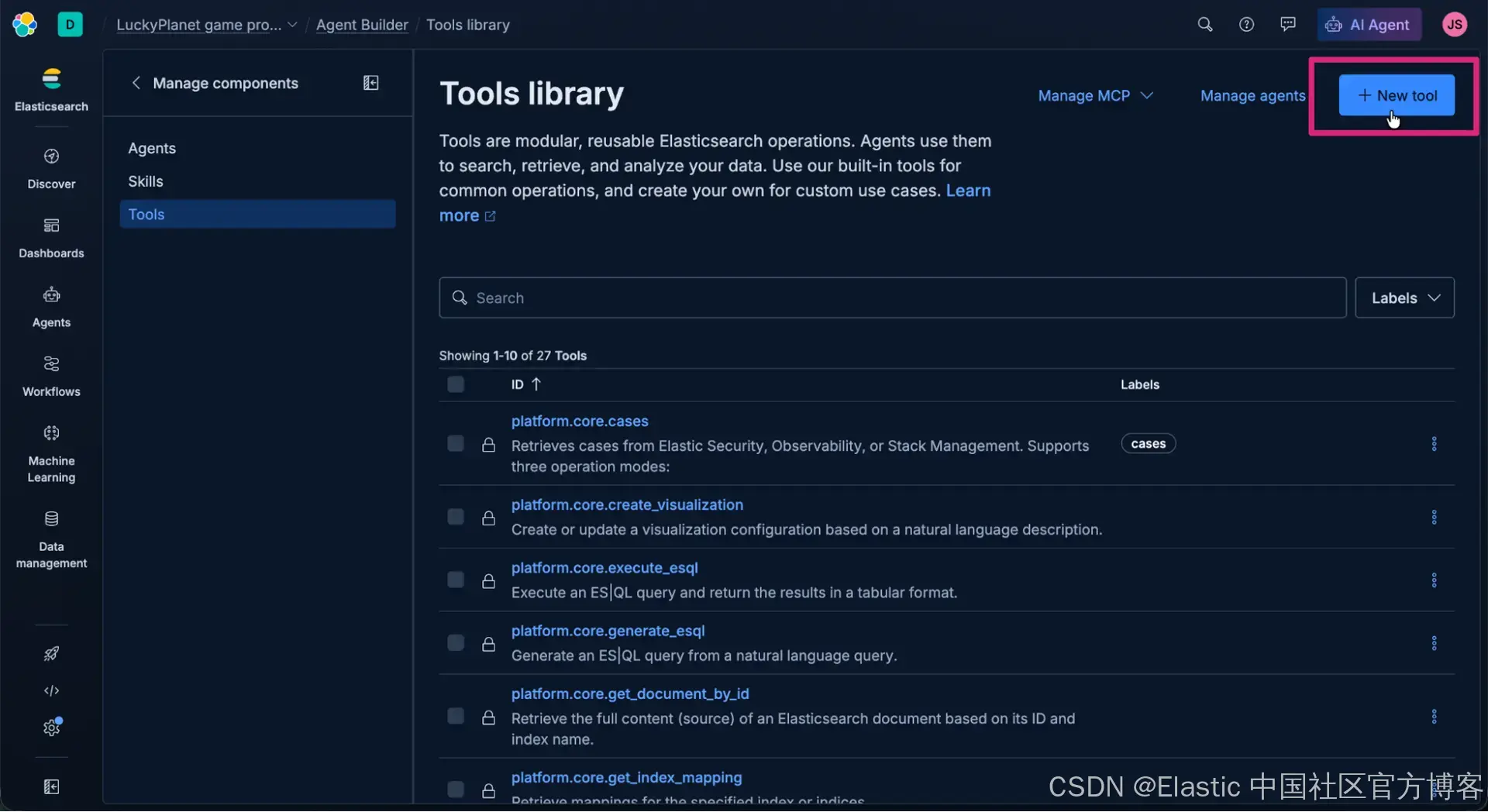This screenshot has height=812, width=1488.
Task: Select Tools in Manage components
Action: point(257,215)
